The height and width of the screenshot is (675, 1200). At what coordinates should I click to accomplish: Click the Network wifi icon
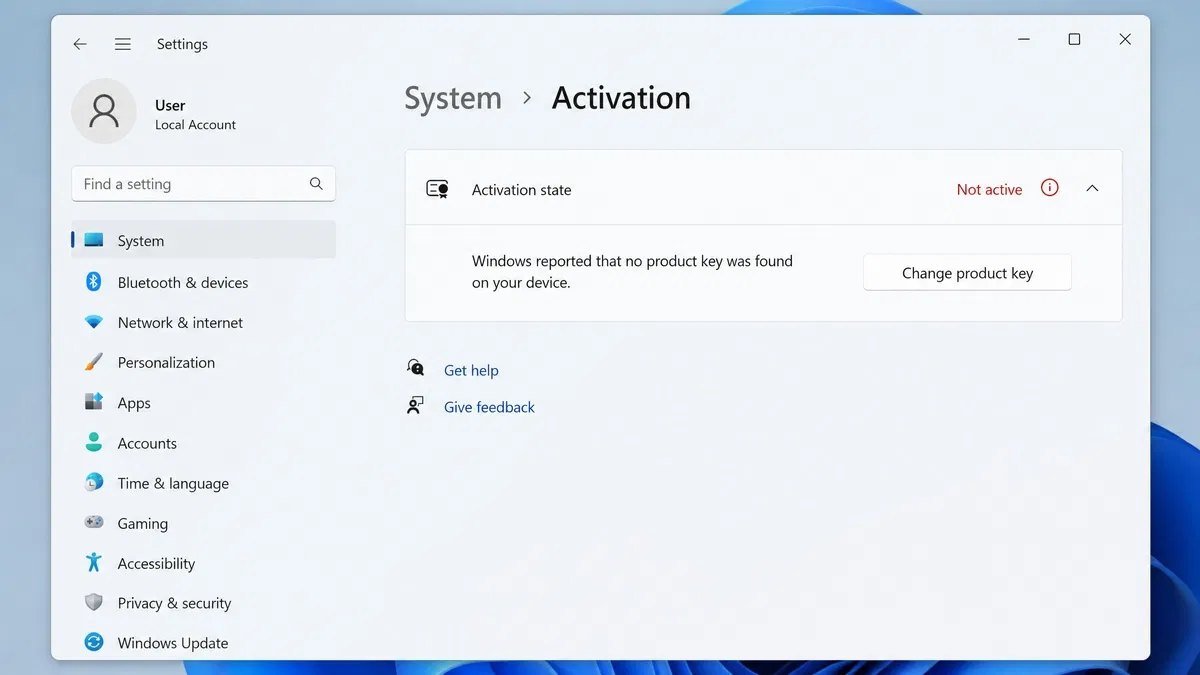pos(94,322)
